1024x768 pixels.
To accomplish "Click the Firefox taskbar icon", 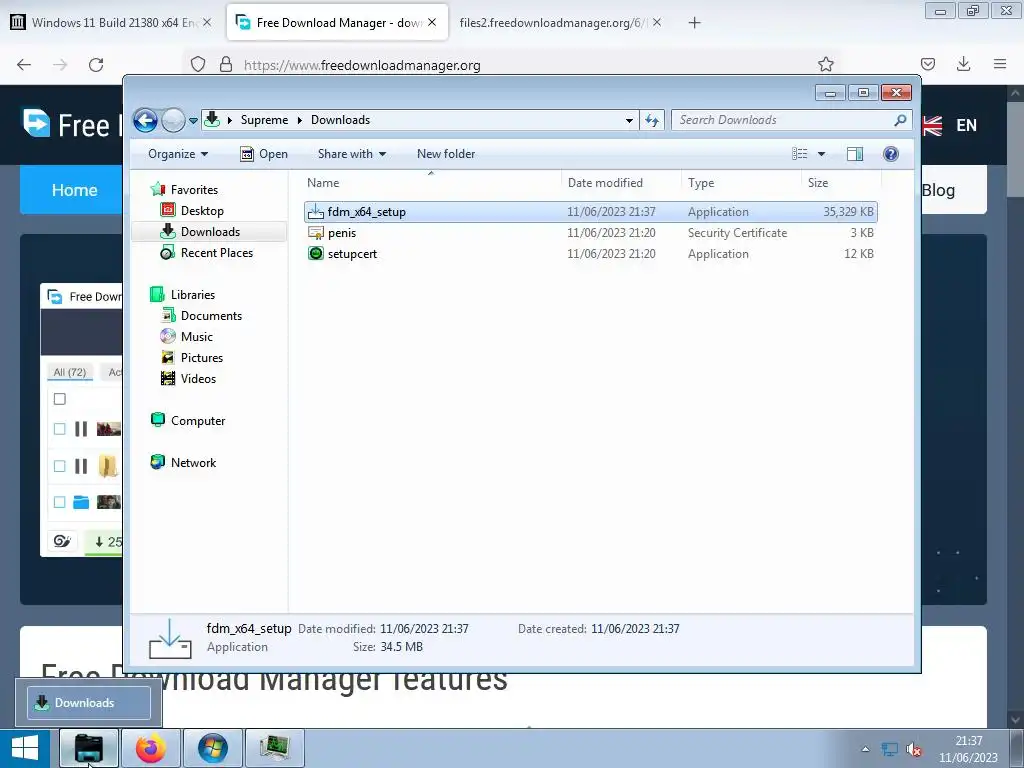I will tap(151, 748).
